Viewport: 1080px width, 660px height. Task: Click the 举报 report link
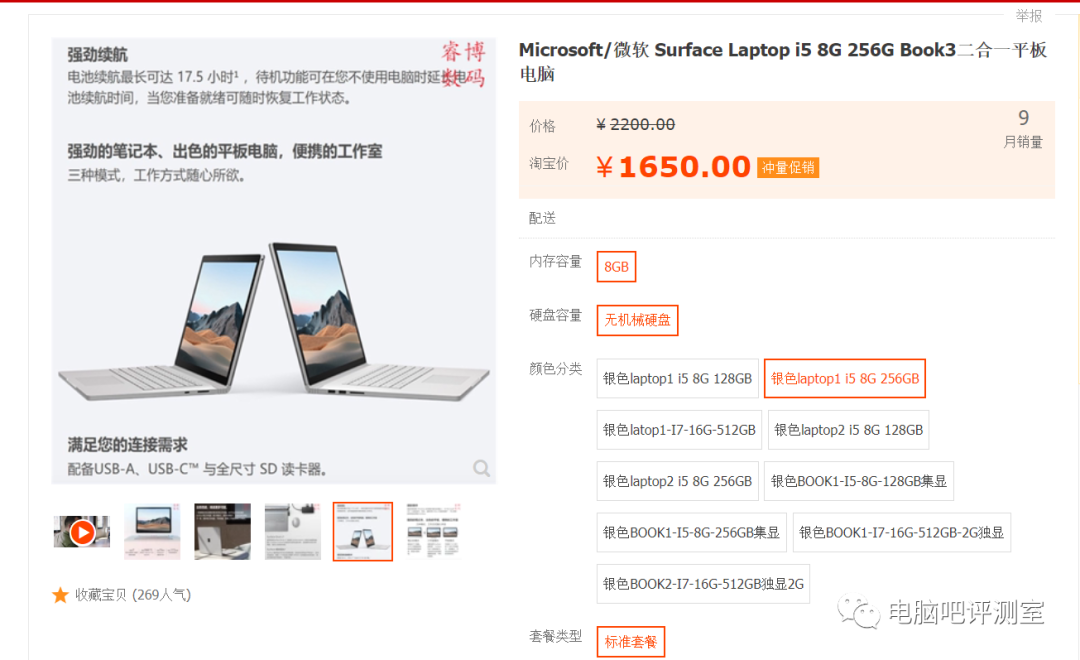pos(1028,15)
